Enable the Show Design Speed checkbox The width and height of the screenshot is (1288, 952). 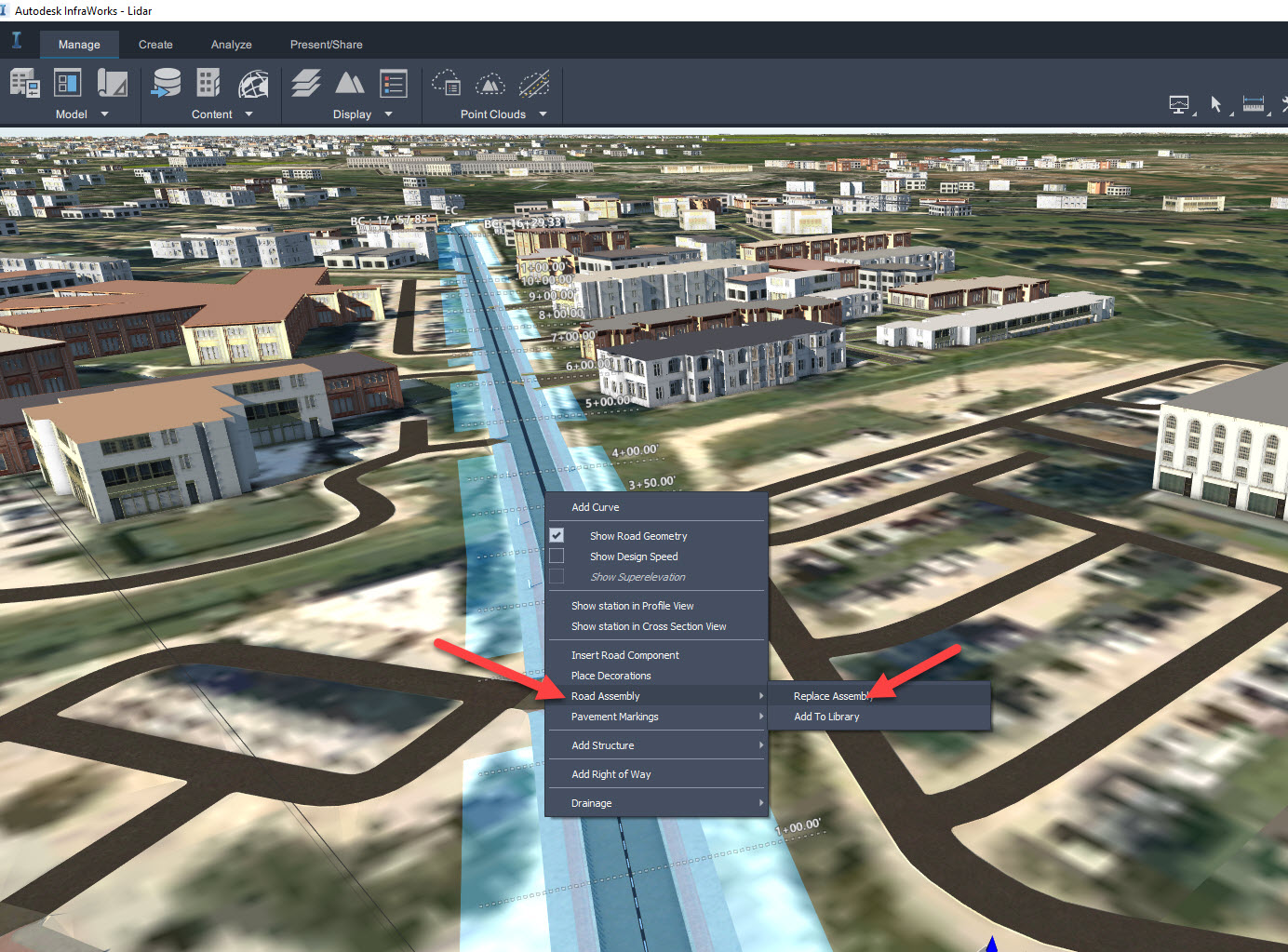556,555
